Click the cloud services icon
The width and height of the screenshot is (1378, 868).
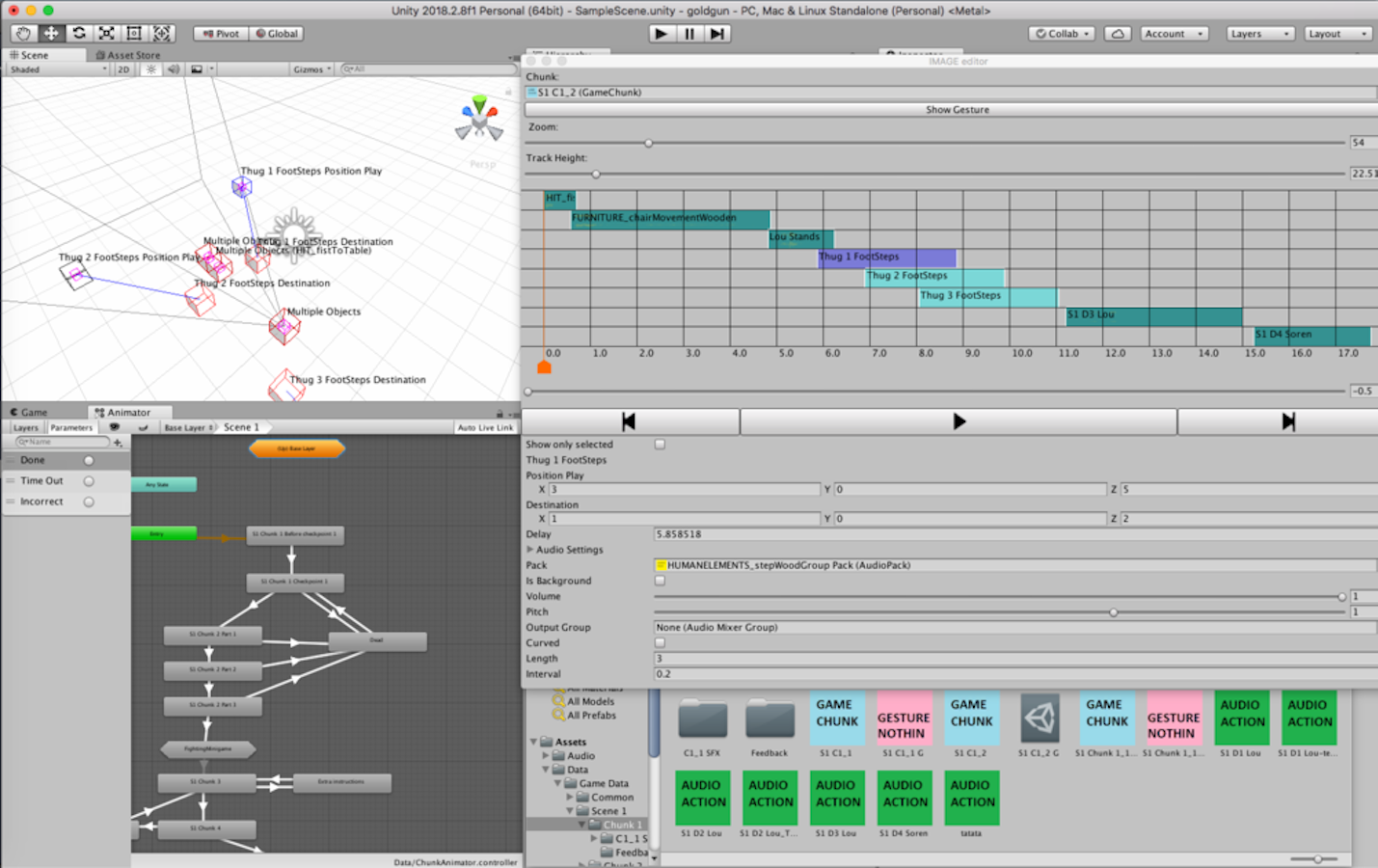coord(1117,34)
